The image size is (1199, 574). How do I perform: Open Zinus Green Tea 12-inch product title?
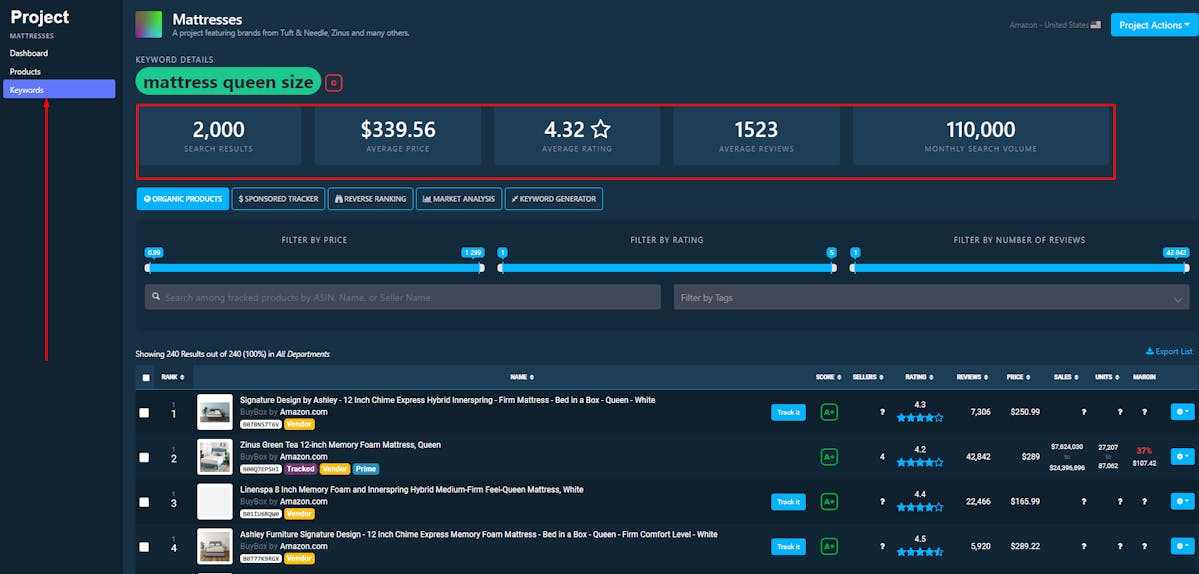coord(340,445)
